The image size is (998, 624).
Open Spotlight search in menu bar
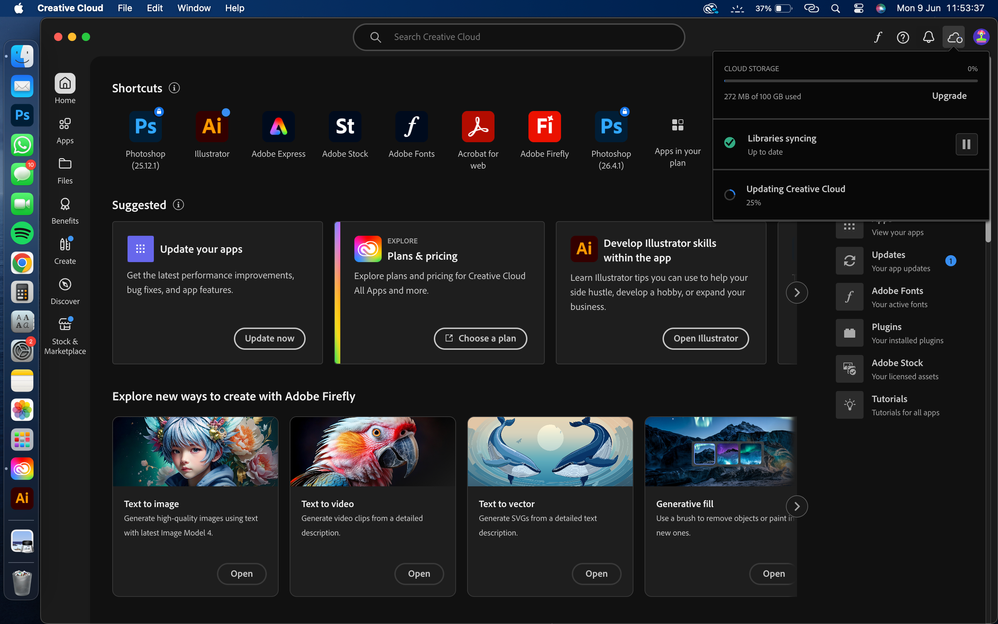point(835,8)
